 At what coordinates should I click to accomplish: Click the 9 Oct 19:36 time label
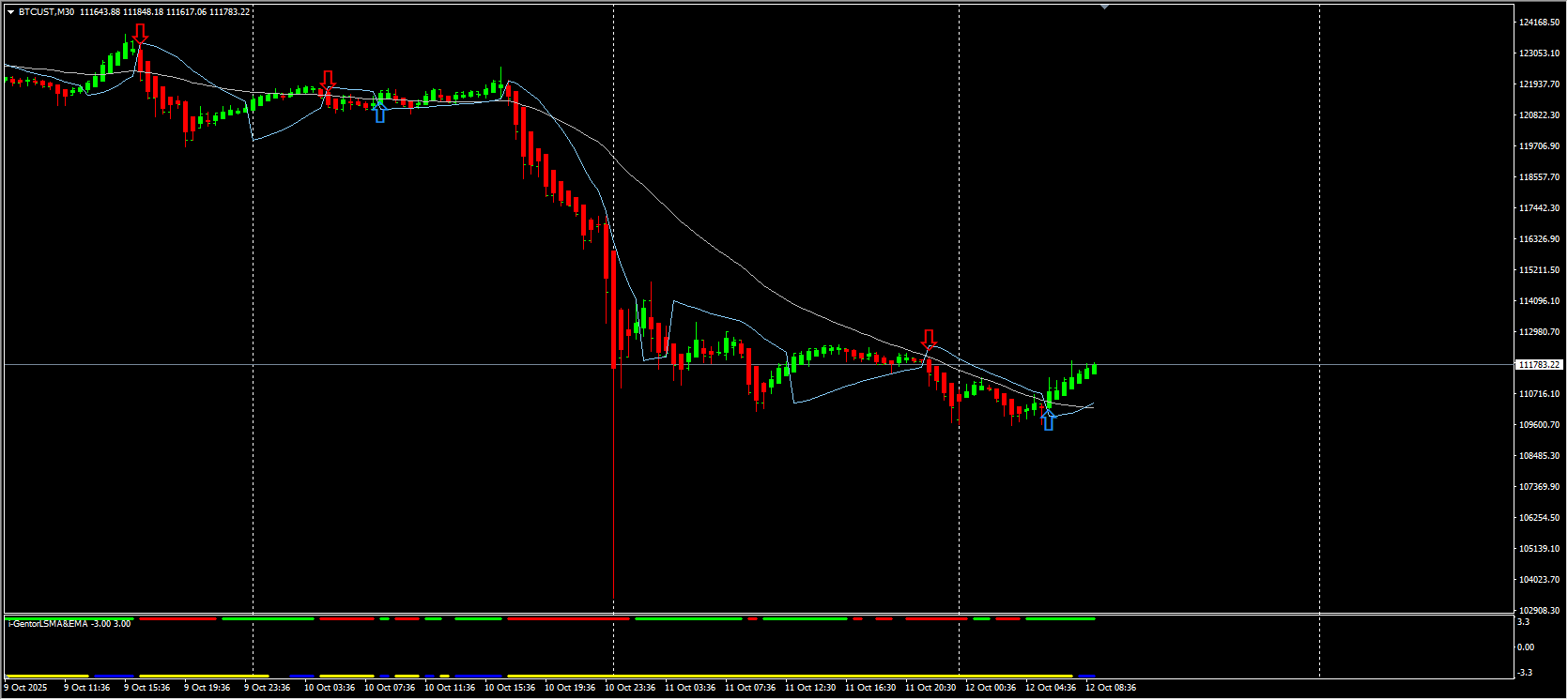click(207, 688)
